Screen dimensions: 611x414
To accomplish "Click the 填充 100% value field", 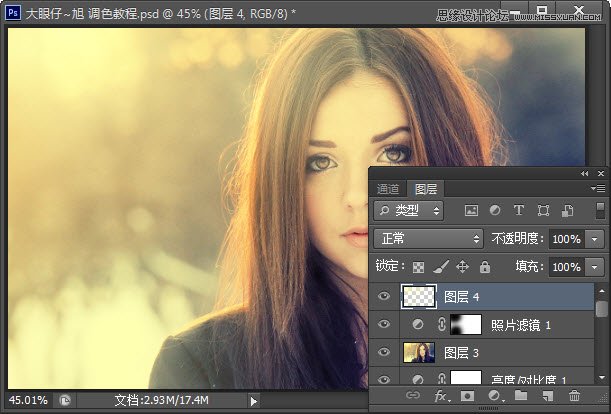I will pos(567,267).
